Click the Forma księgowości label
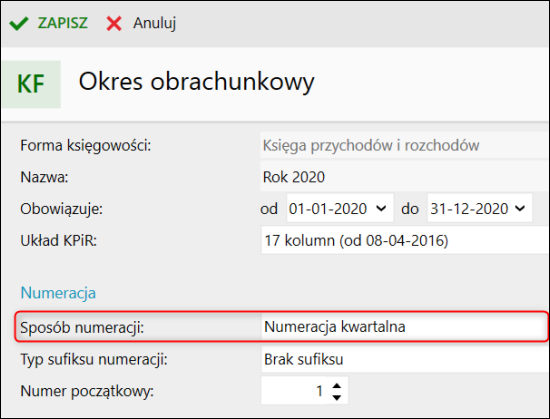 coord(86,146)
